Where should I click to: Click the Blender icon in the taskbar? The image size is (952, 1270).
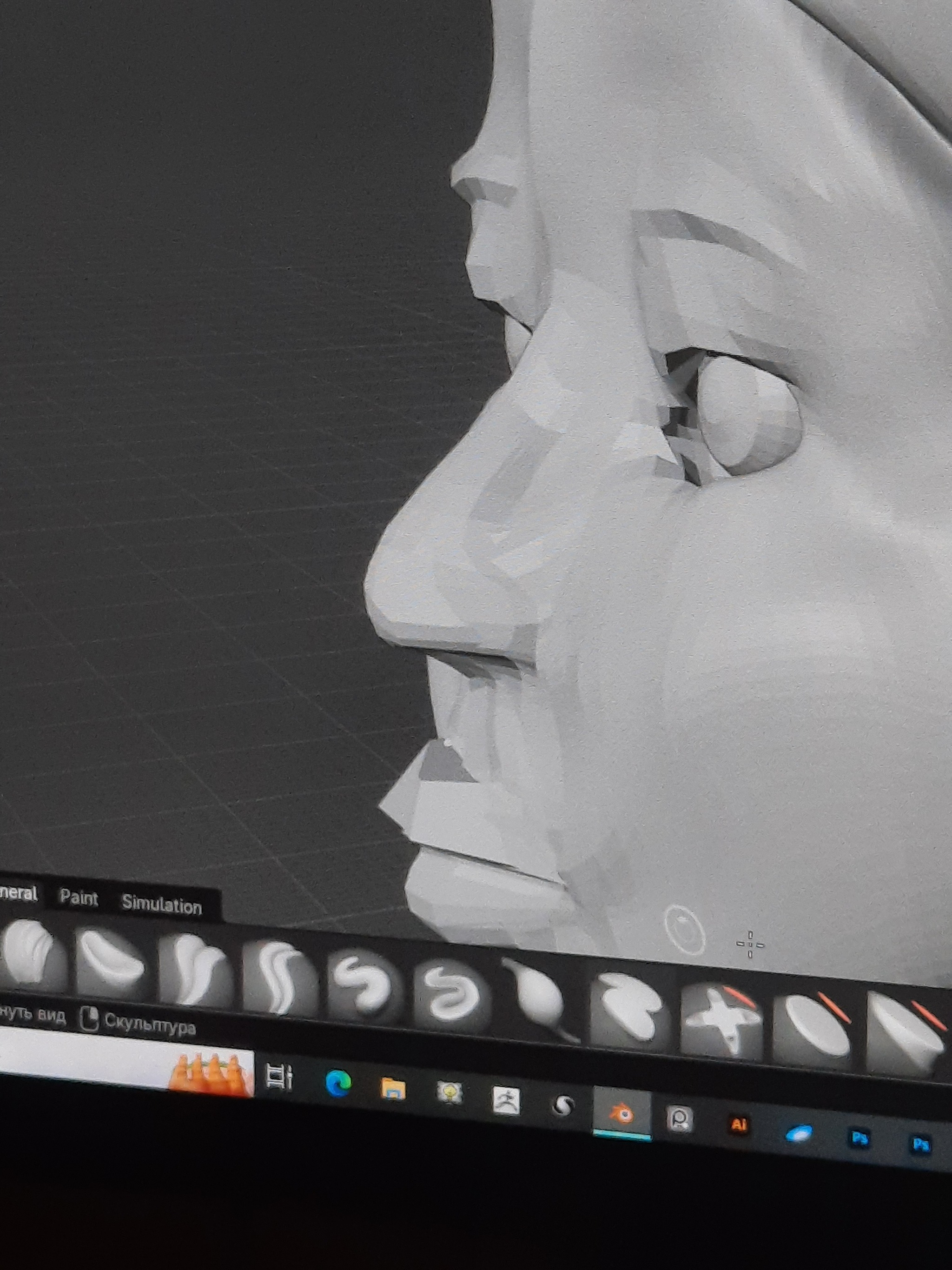coord(622,1114)
